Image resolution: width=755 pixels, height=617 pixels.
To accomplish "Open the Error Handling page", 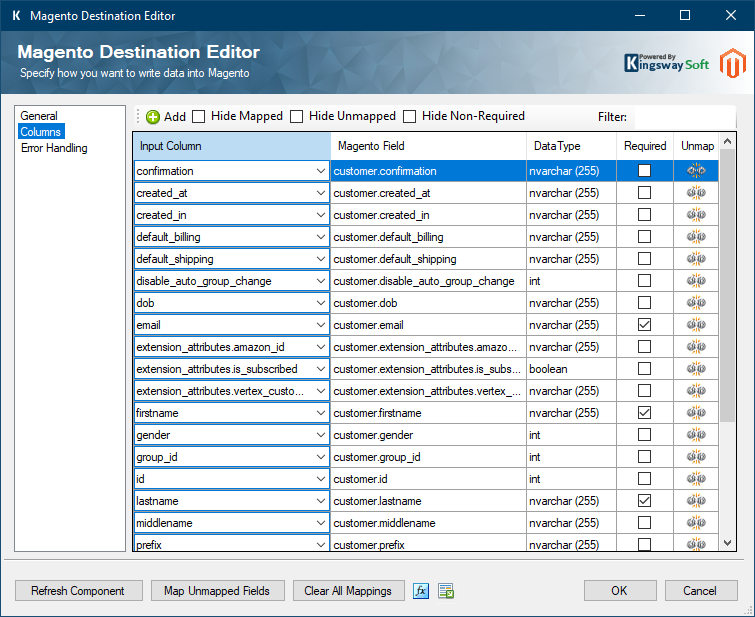I will pos(54,148).
